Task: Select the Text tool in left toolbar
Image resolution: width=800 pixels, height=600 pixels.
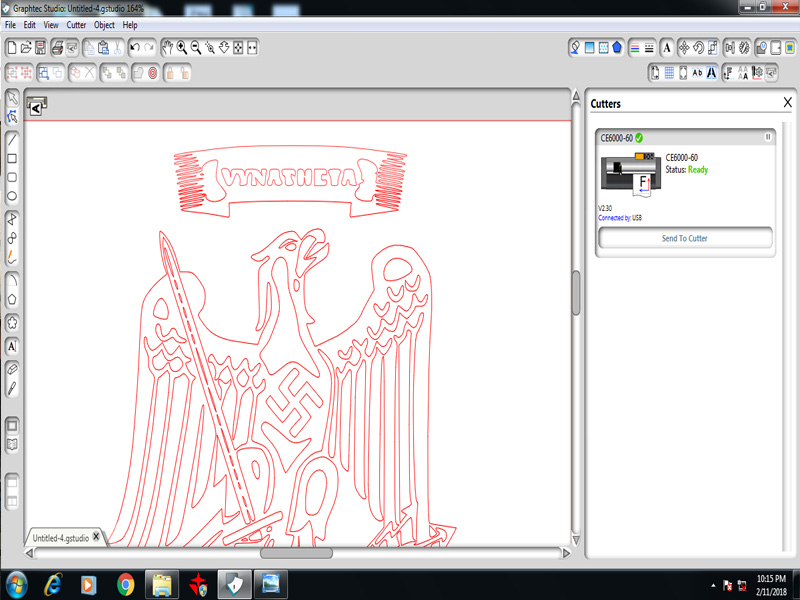Action: tap(12, 346)
